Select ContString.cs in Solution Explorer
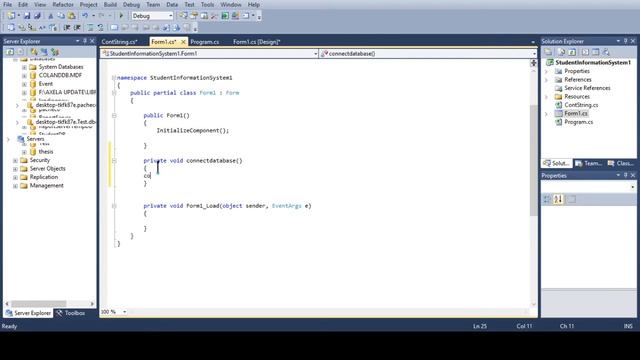Image resolution: width=640 pixels, height=360 pixels. click(x=581, y=105)
